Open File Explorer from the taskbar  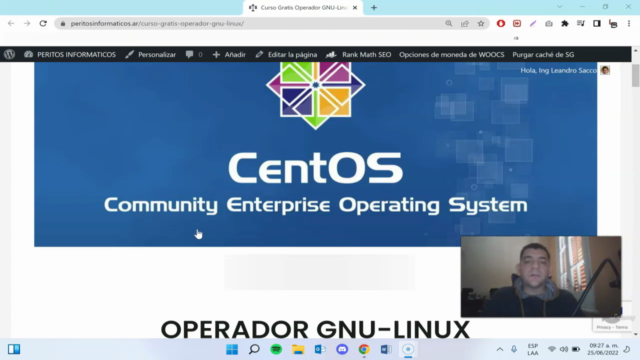click(298, 349)
